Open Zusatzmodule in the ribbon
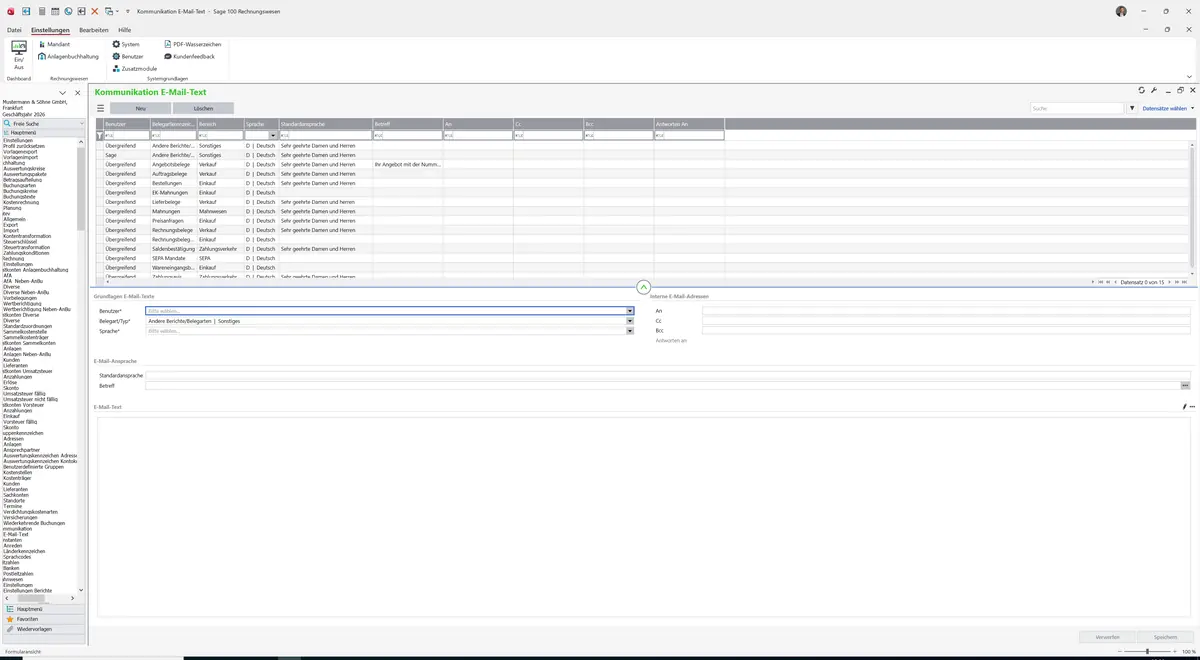Image resolution: width=1200 pixels, height=660 pixels. pyautogui.click(x=135, y=68)
